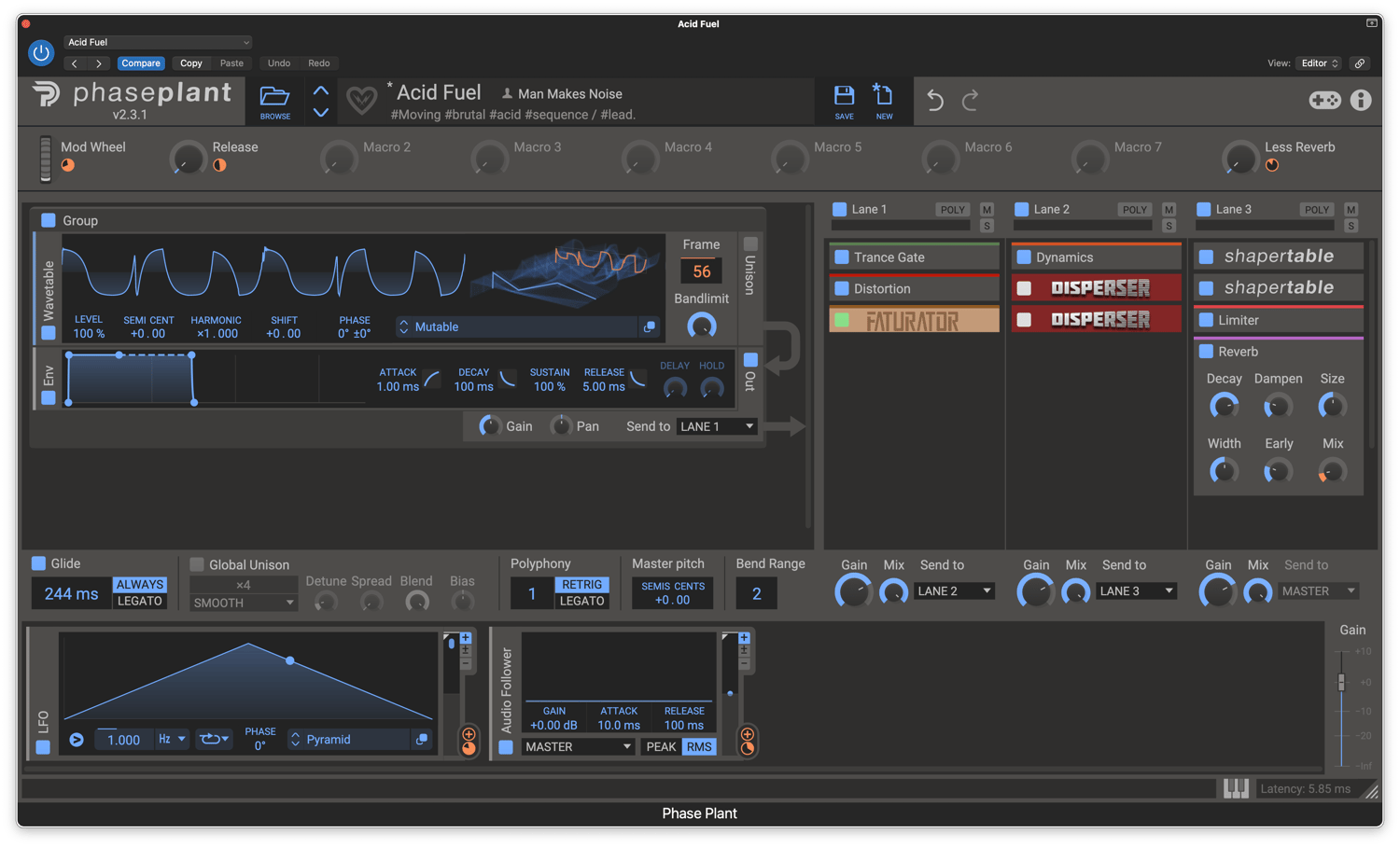Screen dimensions: 1400x847
Task: Click the wavetable editor icon next to Mutable
Action: click(x=650, y=326)
